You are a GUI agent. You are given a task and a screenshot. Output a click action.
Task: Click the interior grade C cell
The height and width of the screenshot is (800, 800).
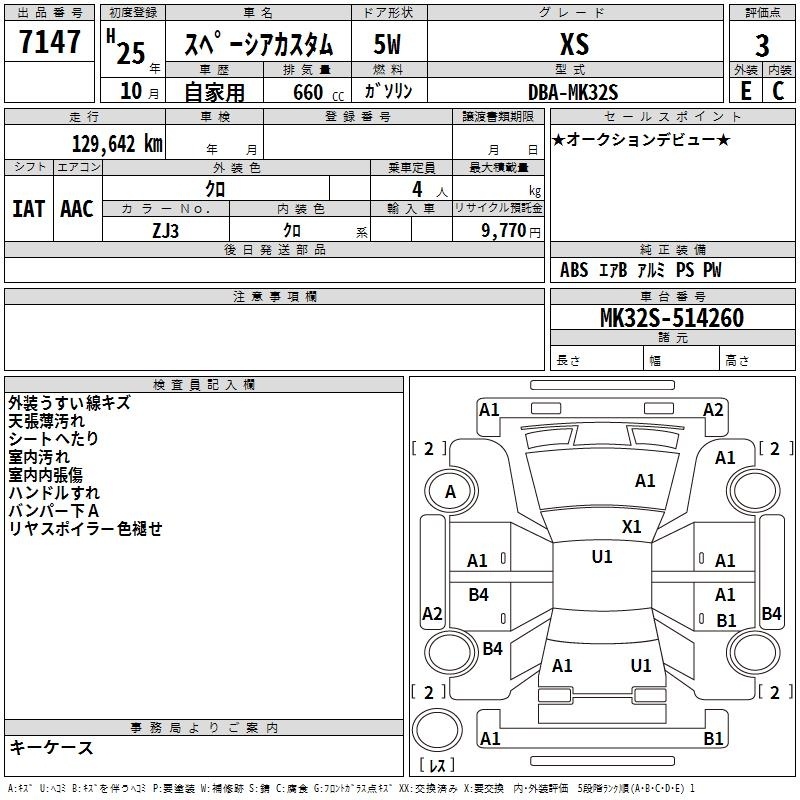click(x=778, y=91)
